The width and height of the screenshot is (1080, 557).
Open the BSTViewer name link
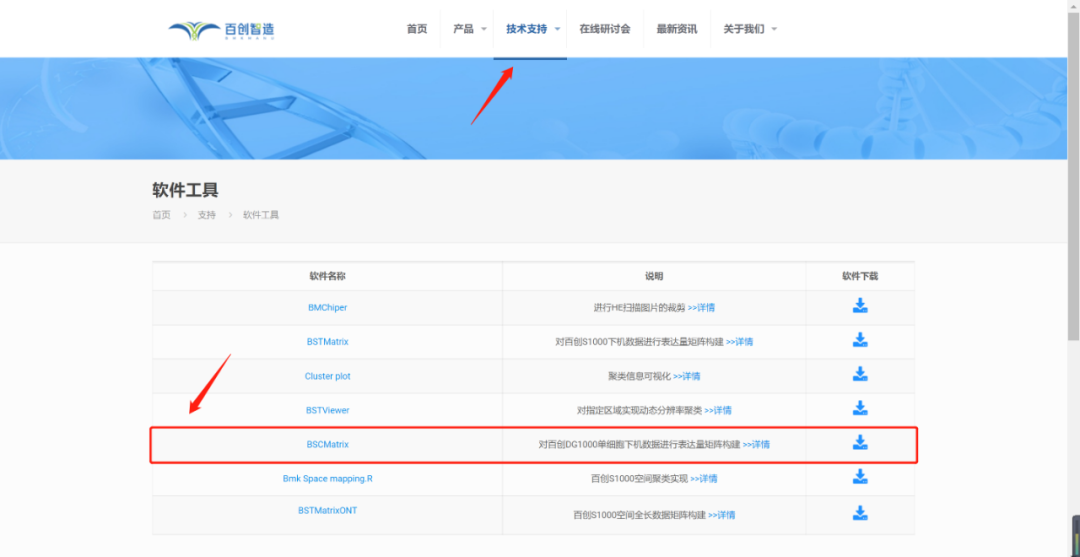coord(328,410)
